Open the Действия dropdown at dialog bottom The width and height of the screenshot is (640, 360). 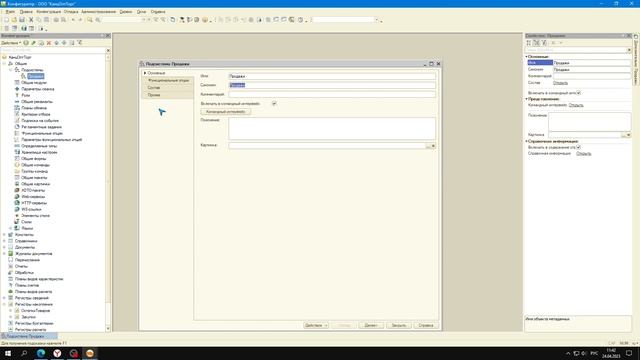[316, 325]
